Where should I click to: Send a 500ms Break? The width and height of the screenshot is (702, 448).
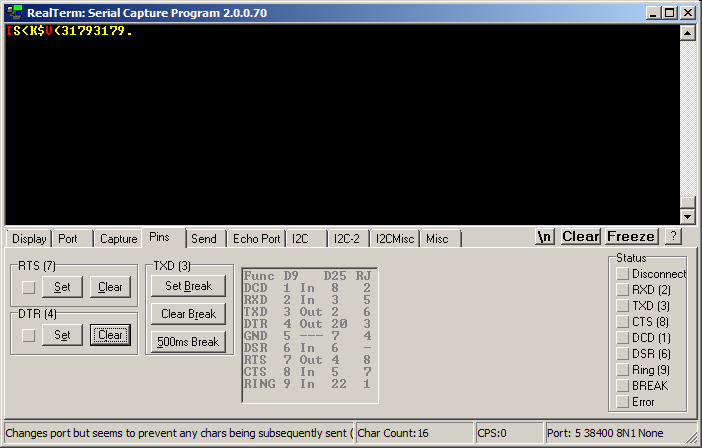188,342
